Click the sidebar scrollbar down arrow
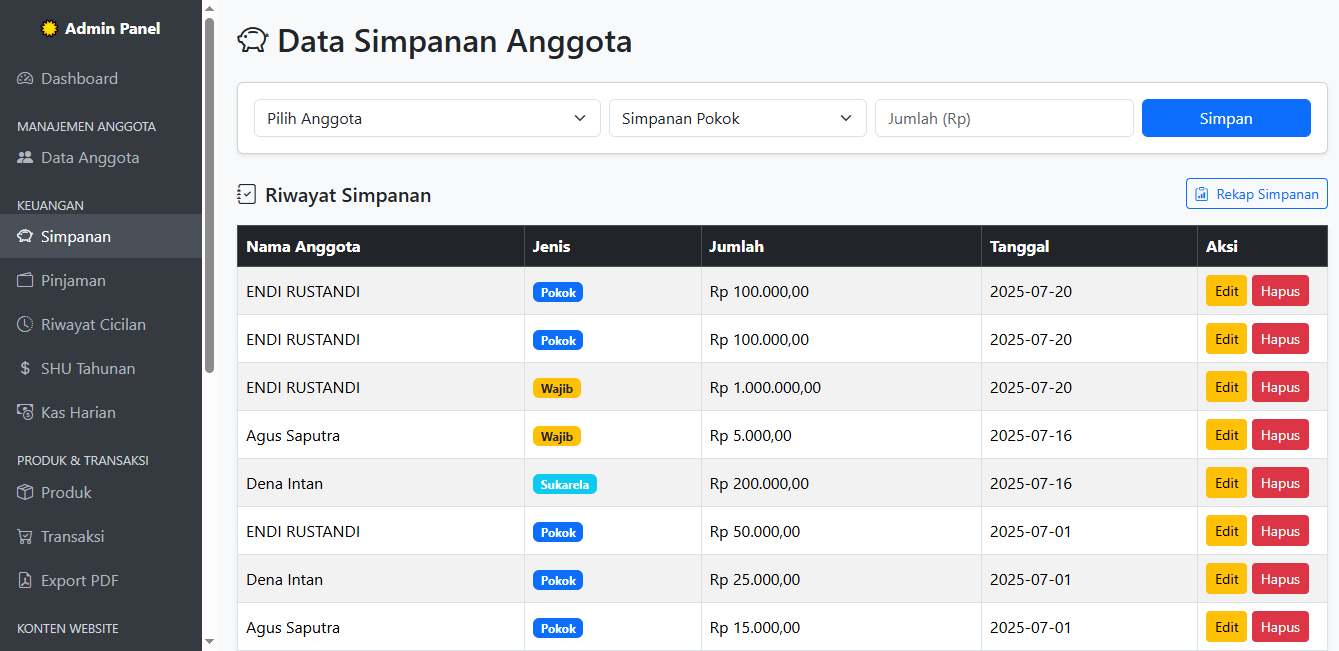The image size is (1339, 651). 209,640
